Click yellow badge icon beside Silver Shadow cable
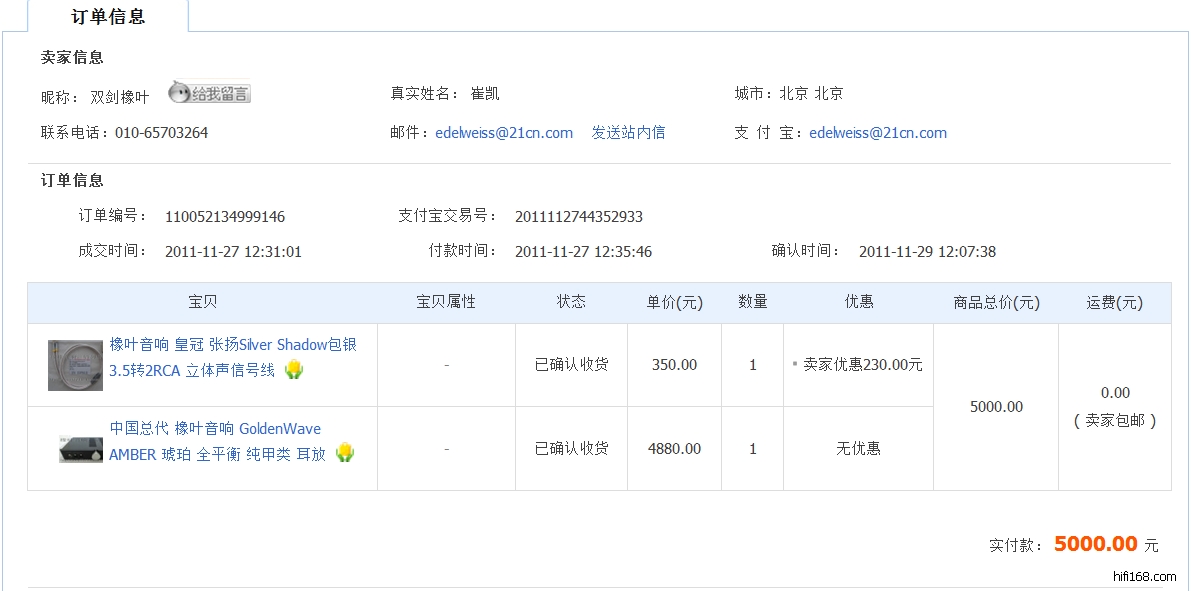 point(294,370)
